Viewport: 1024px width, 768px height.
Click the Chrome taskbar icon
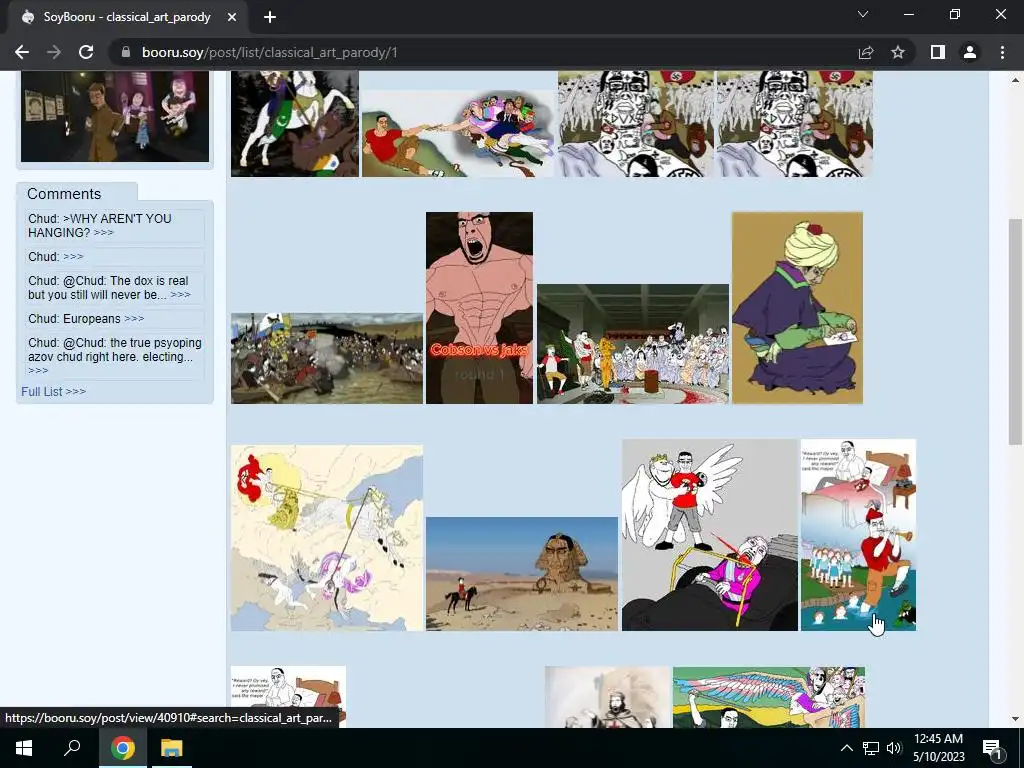pos(123,748)
